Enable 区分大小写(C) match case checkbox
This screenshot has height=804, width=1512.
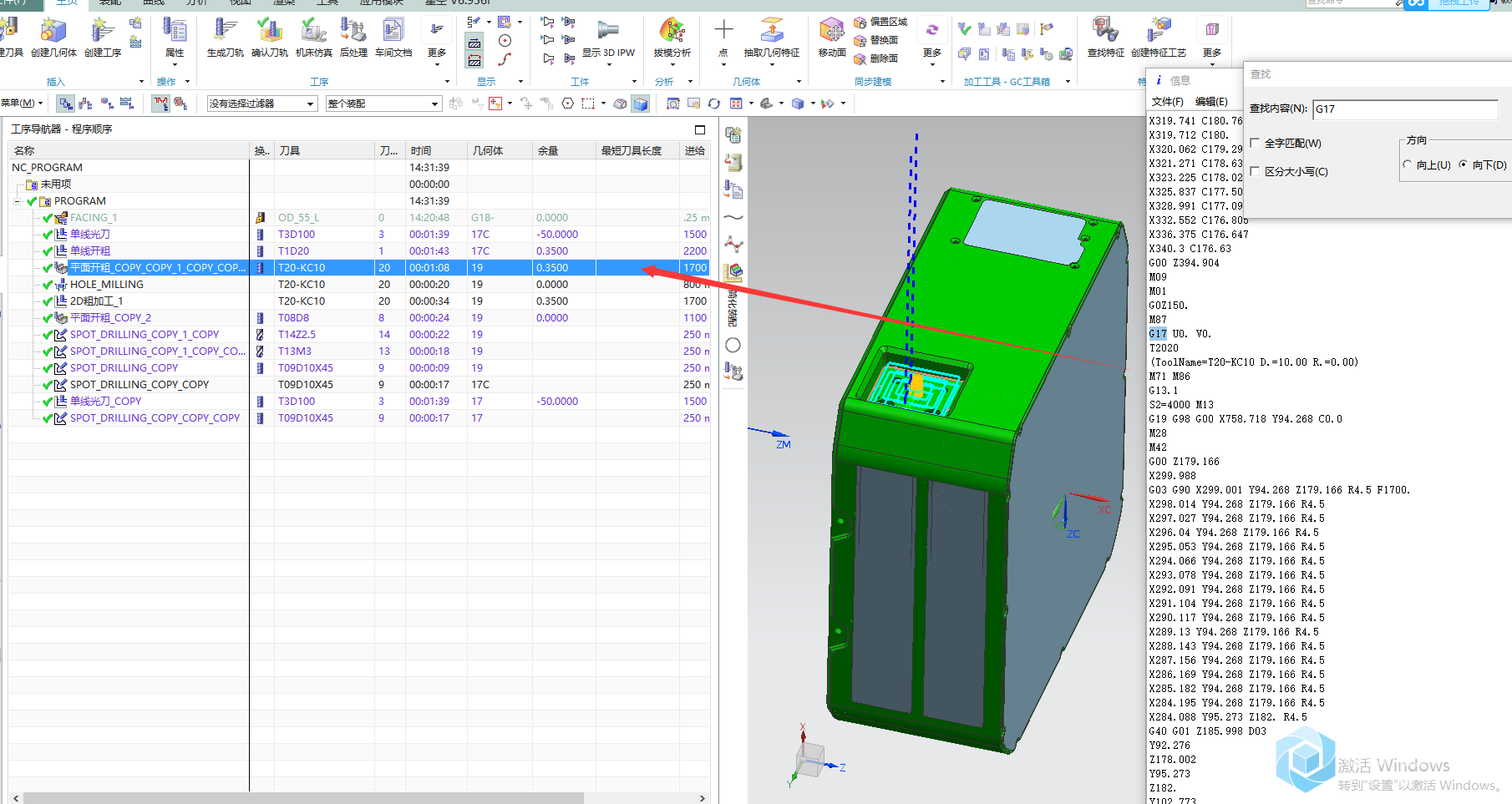[1255, 171]
